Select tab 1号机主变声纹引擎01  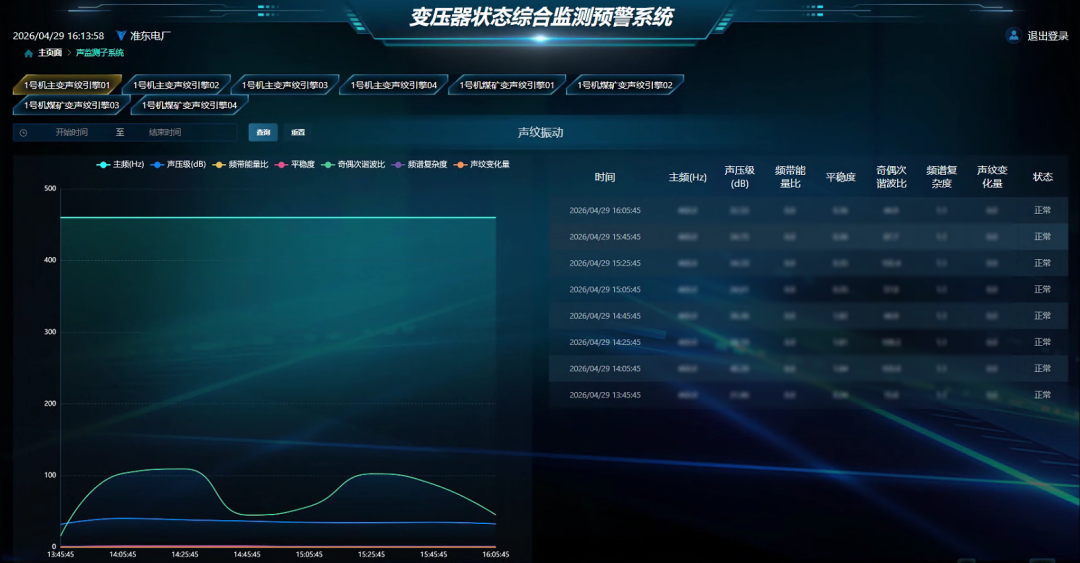pos(67,85)
